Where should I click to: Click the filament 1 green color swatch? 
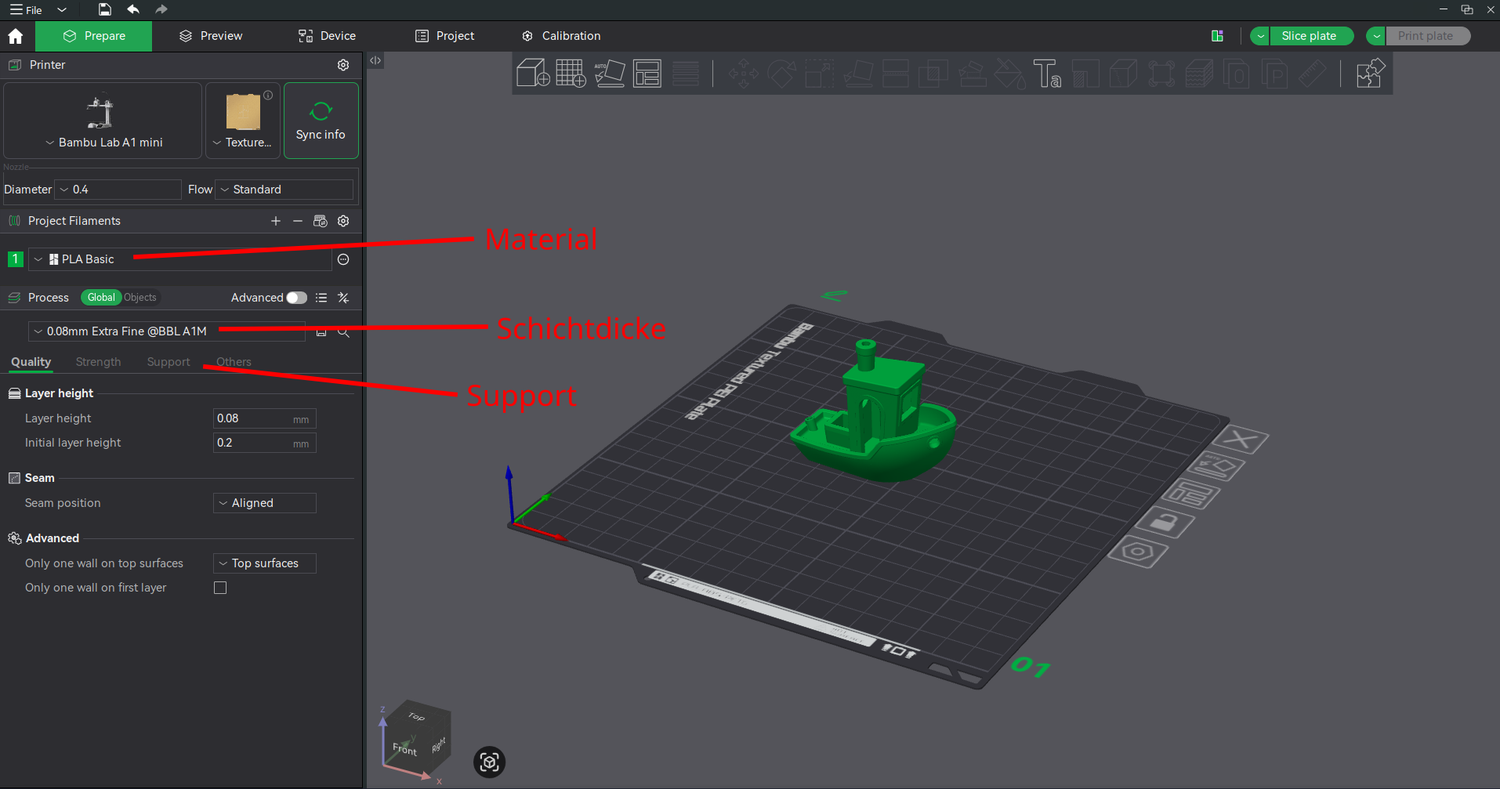coord(15,259)
